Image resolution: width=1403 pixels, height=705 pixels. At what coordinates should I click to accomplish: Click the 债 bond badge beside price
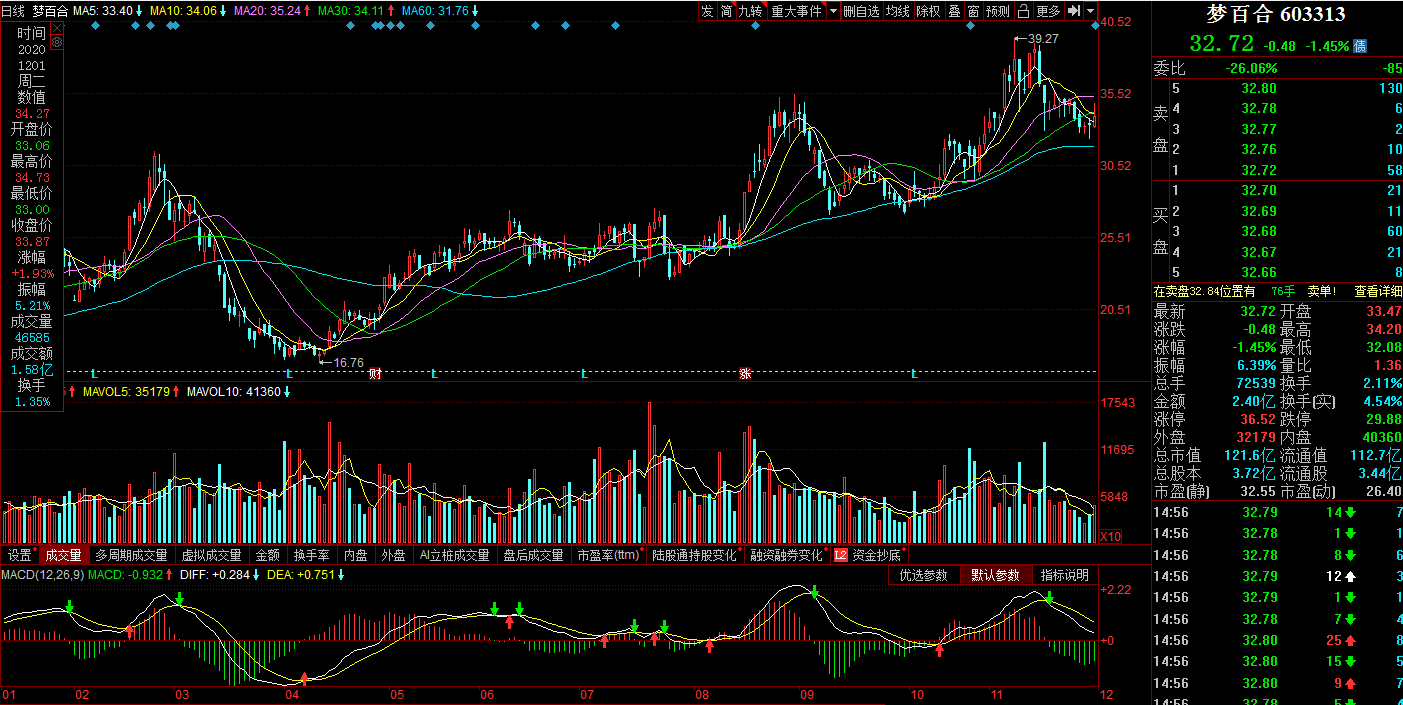pos(1360,46)
